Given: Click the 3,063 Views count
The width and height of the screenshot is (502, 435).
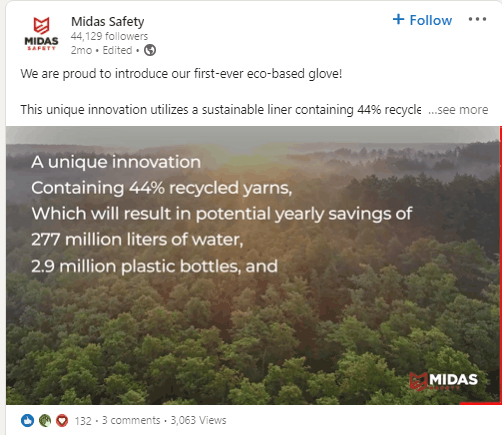Looking at the screenshot, I should [x=198, y=420].
